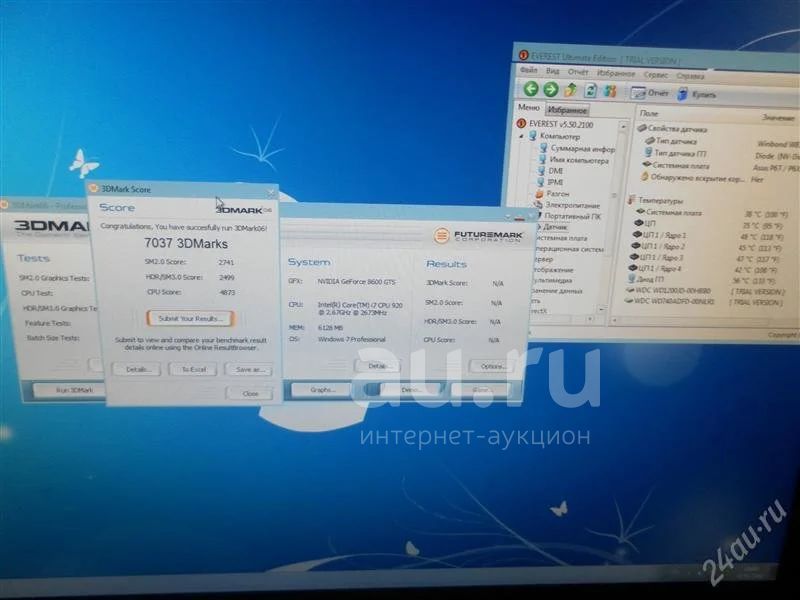Click the Поле column header
The height and width of the screenshot is (600, 800).
pyautogui.click(x=649, y=113)
